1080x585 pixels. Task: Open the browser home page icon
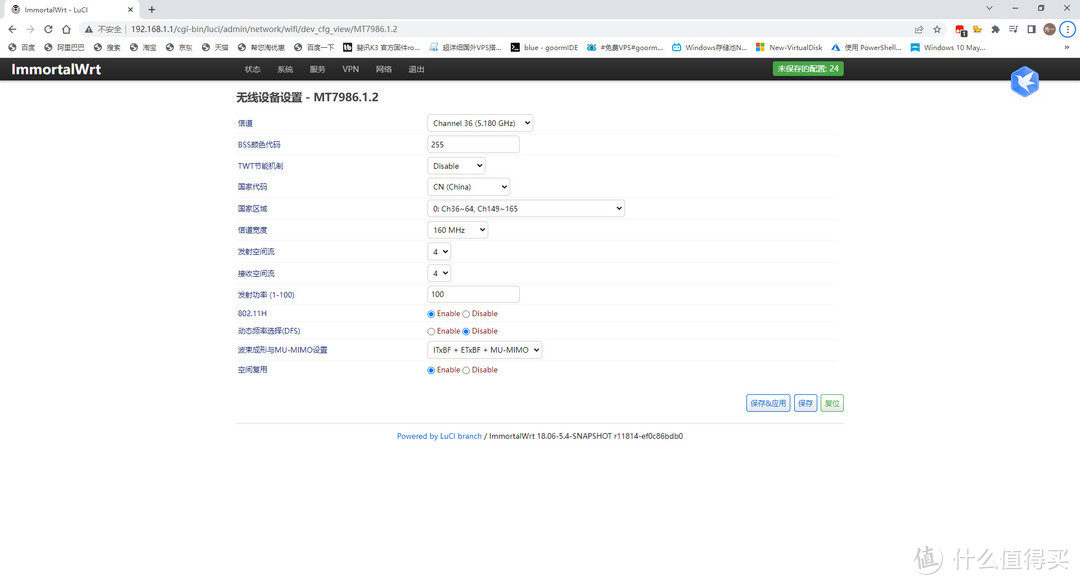pos(66,29)
